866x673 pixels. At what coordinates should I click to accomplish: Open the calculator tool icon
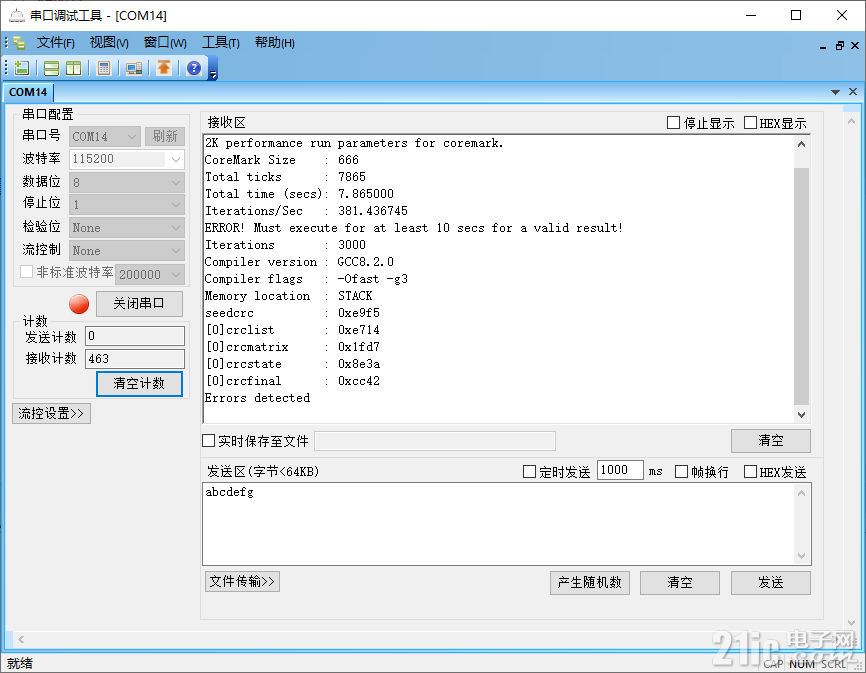pyautogui.click(x=103, y=68)
